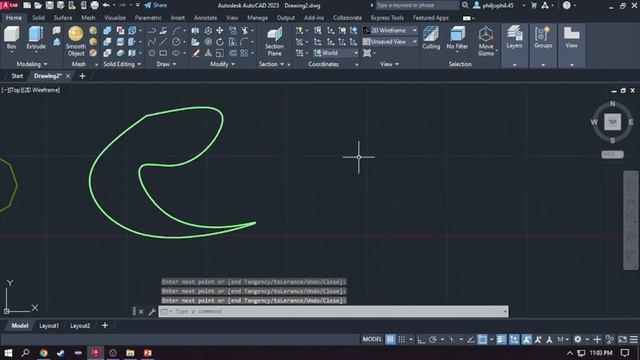Select the Polygon tool in Draw panel
Image resolution: width=640 pixels, height=360 pixels.
pyautogui.click(x=151, y=53)
